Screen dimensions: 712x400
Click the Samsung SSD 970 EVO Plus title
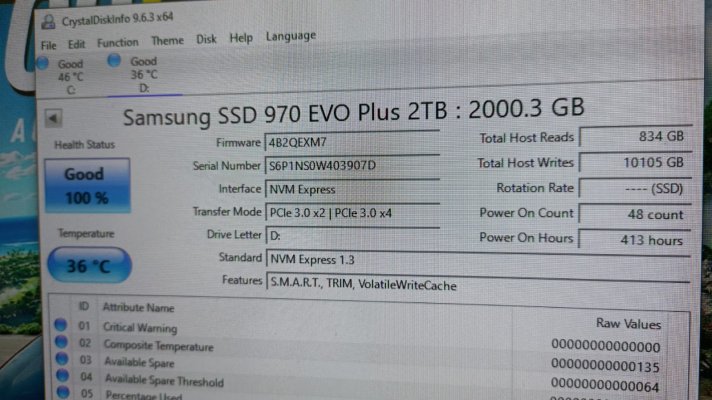click(x=353, y=112)
